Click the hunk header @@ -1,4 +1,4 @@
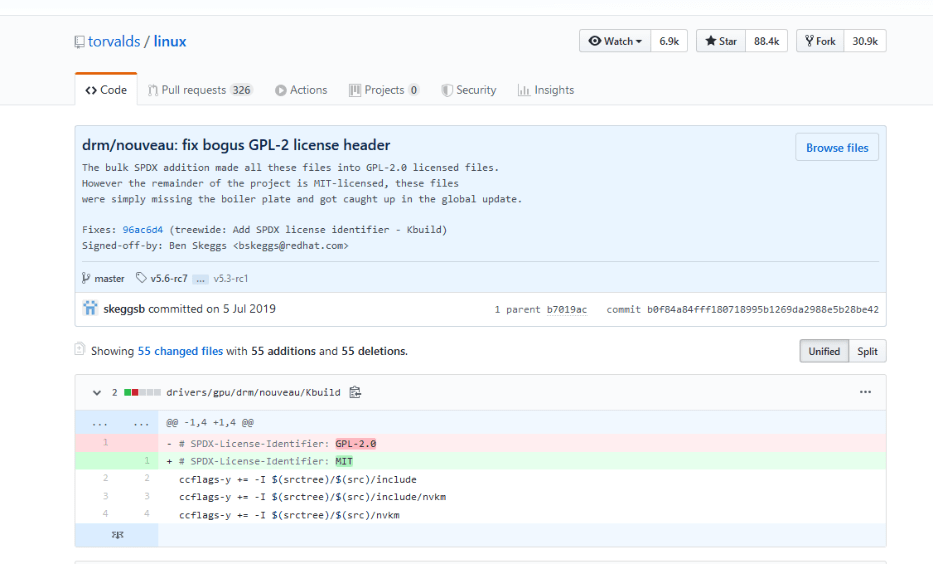The height and width of the screenshot is (564, 933). (x=210, y=422)
